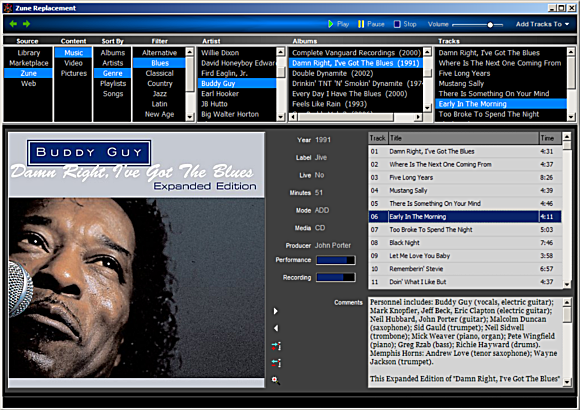Start playback with the Play button
The image size is (580, 410).
coord(338,24)
